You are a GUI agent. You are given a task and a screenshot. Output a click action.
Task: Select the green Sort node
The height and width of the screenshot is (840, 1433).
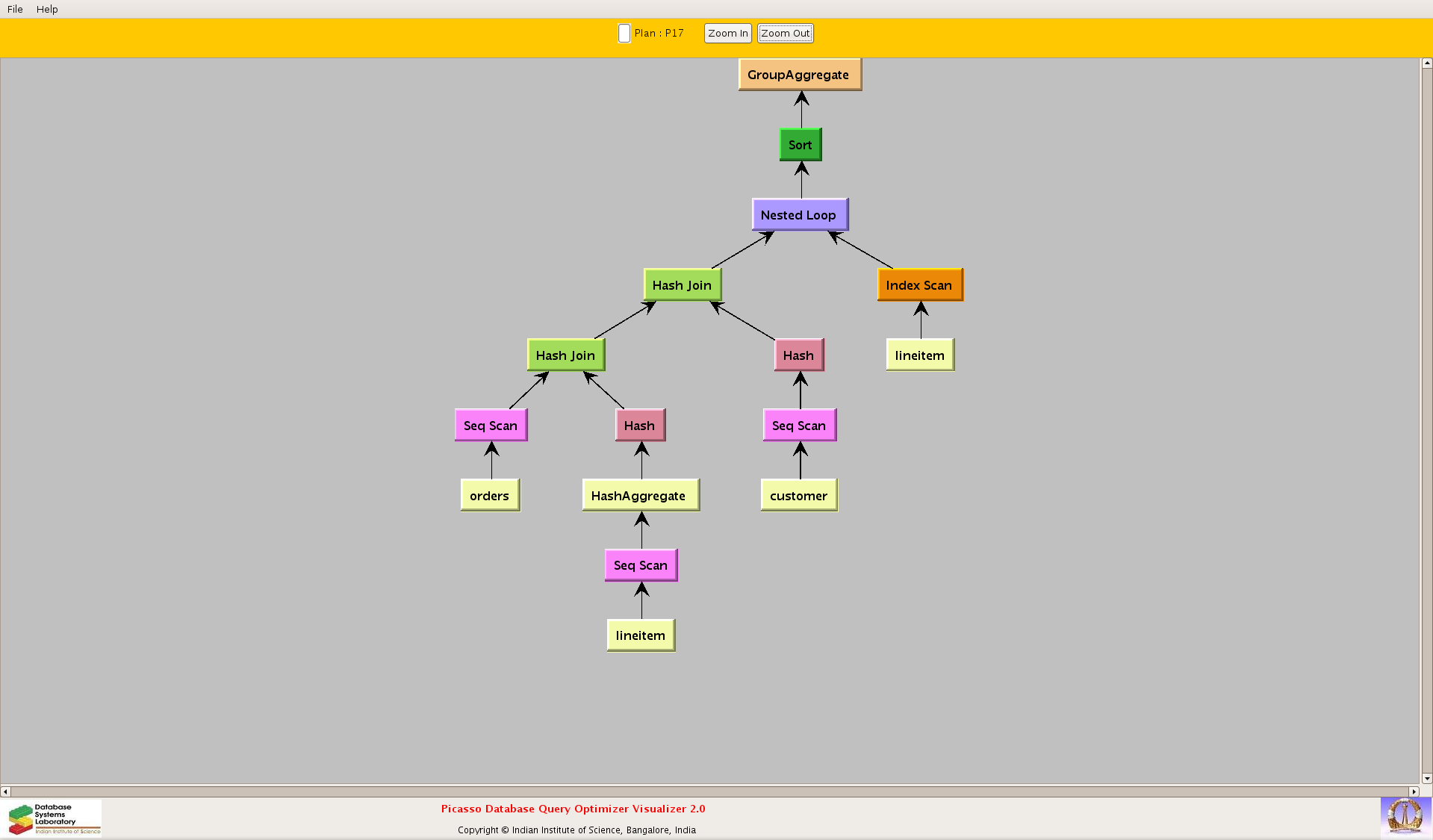[800, 145]
